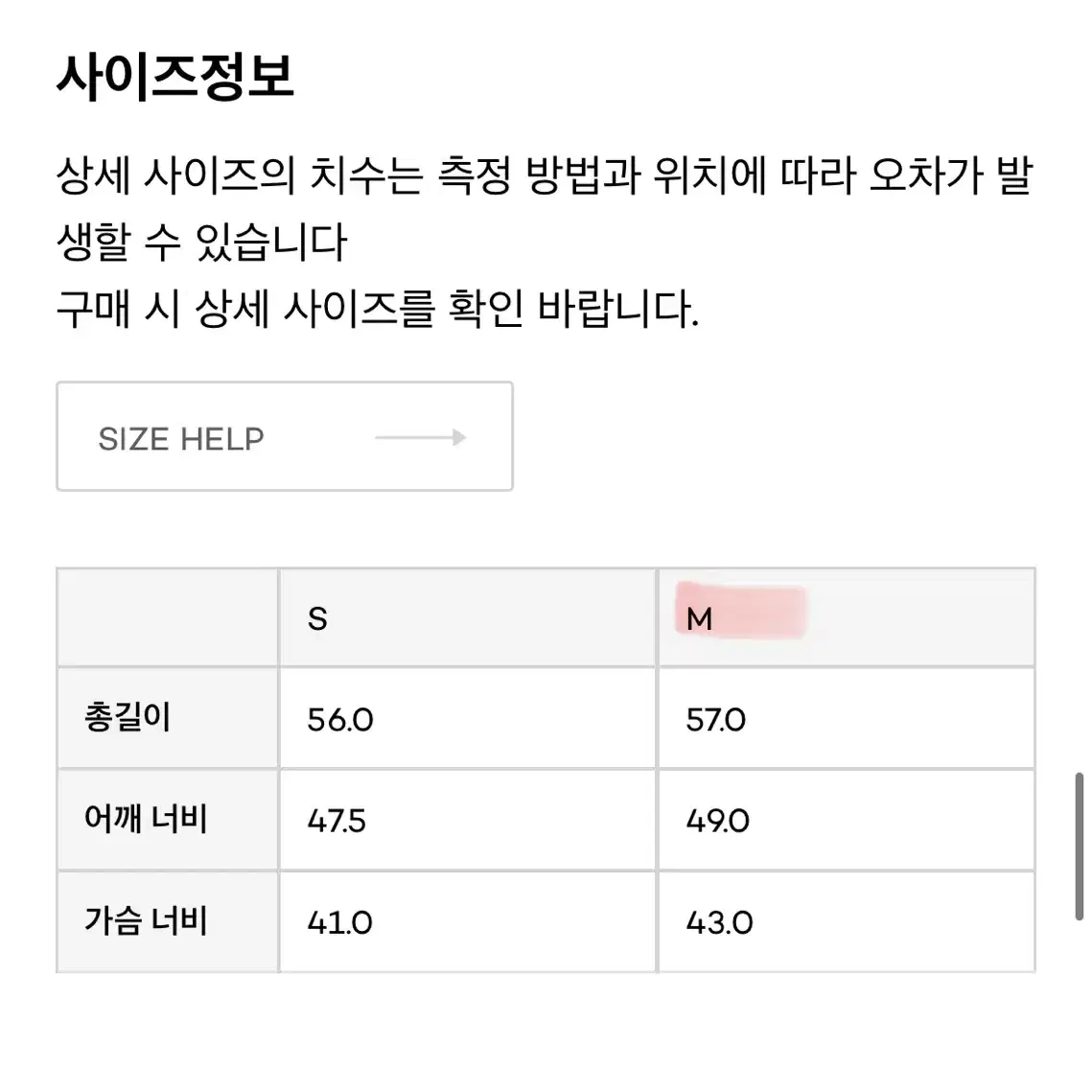The image size is (1092, 1092).
Task: Select the 43.0 chest width cell
Action: click(847, 921)
